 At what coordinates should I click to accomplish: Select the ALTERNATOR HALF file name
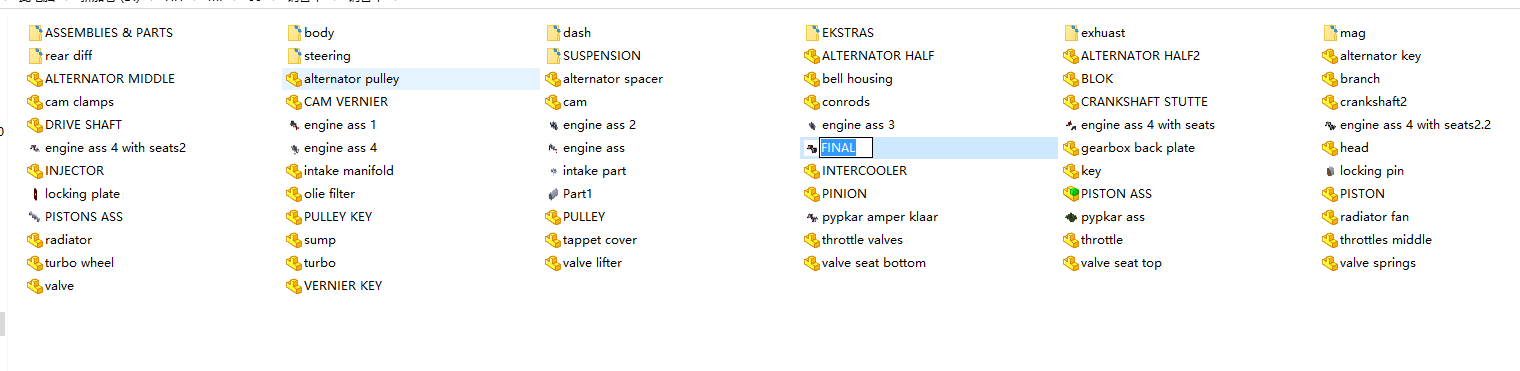(878, 56)
